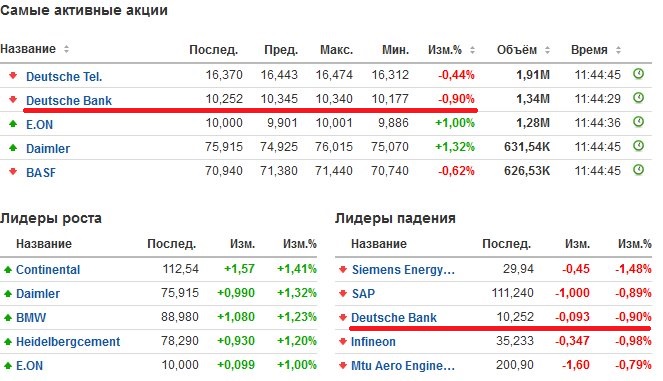Sort table by Название column arrows
The width and height of the screenshot is (663, 381).
(66, 49)
